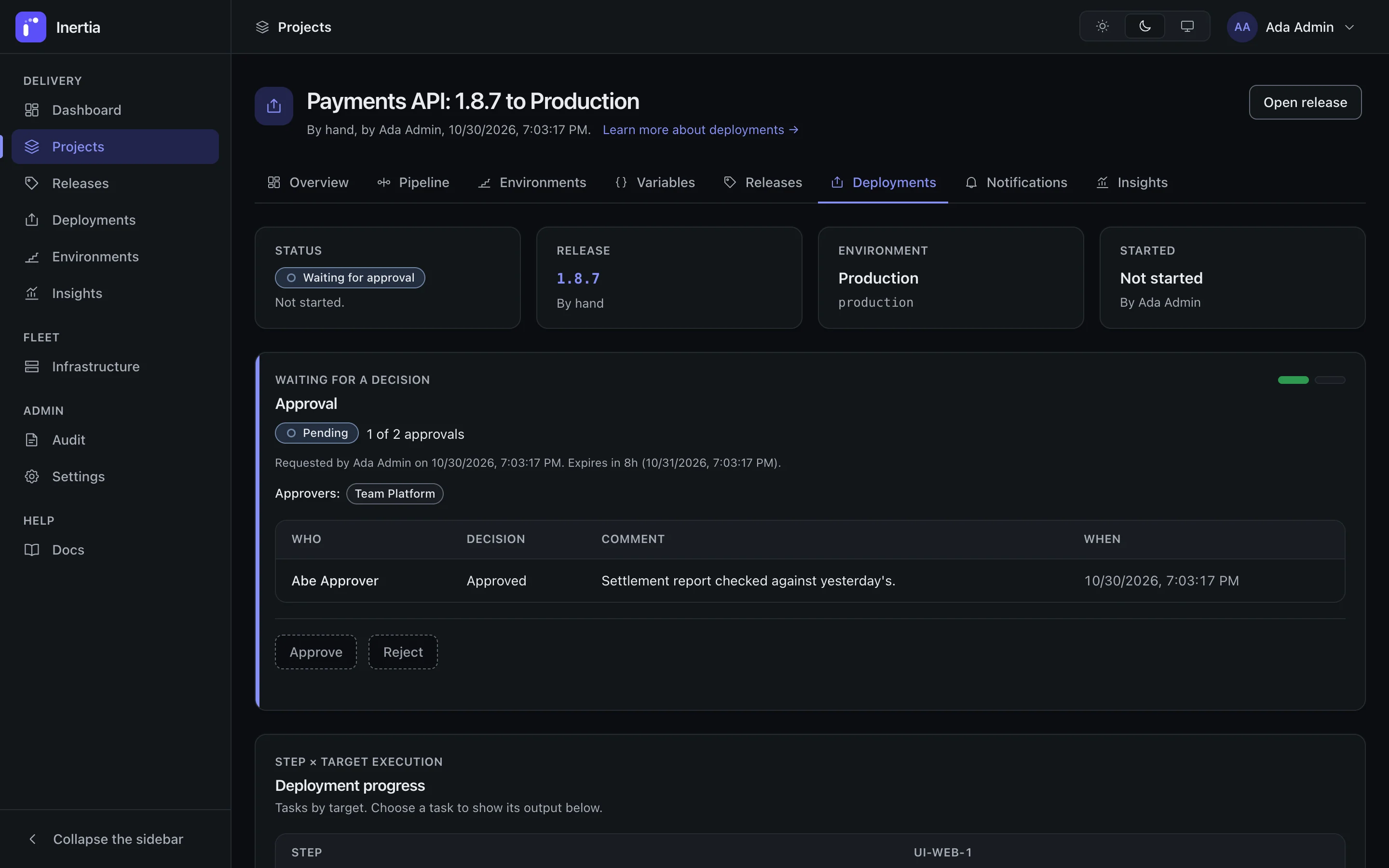Open the Notifications tab
Screen dimensions: 1389x868
pos(1016,183)
